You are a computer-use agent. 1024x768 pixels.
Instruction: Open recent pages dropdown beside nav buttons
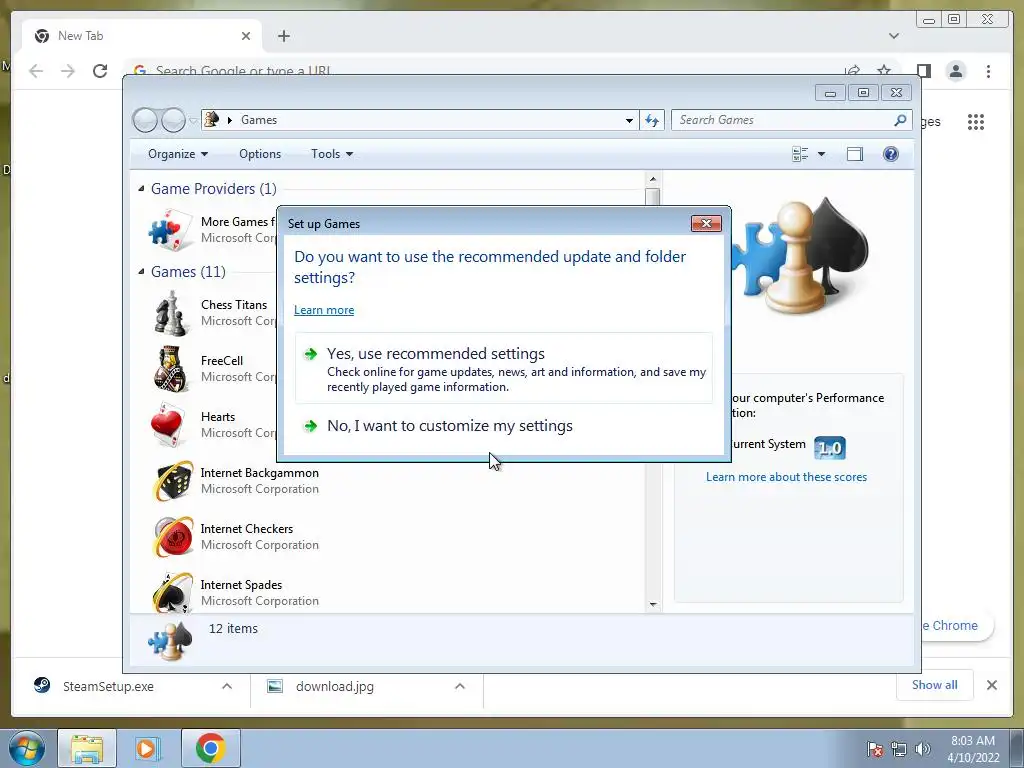tap(193, 121)
